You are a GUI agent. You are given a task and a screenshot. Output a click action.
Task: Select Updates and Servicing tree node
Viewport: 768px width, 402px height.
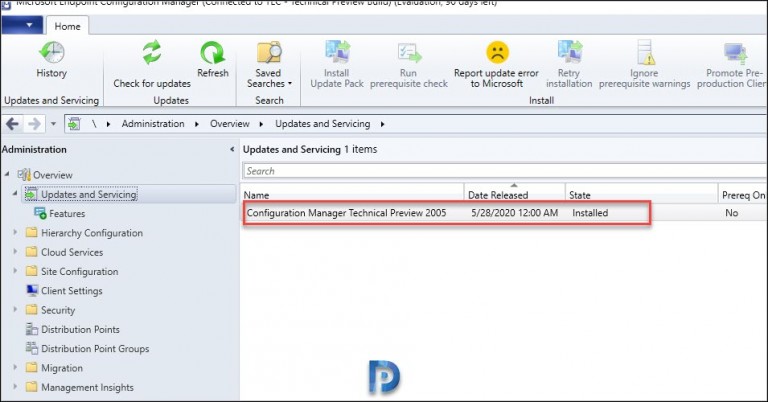pyautogui.click(x=88, y=194)
